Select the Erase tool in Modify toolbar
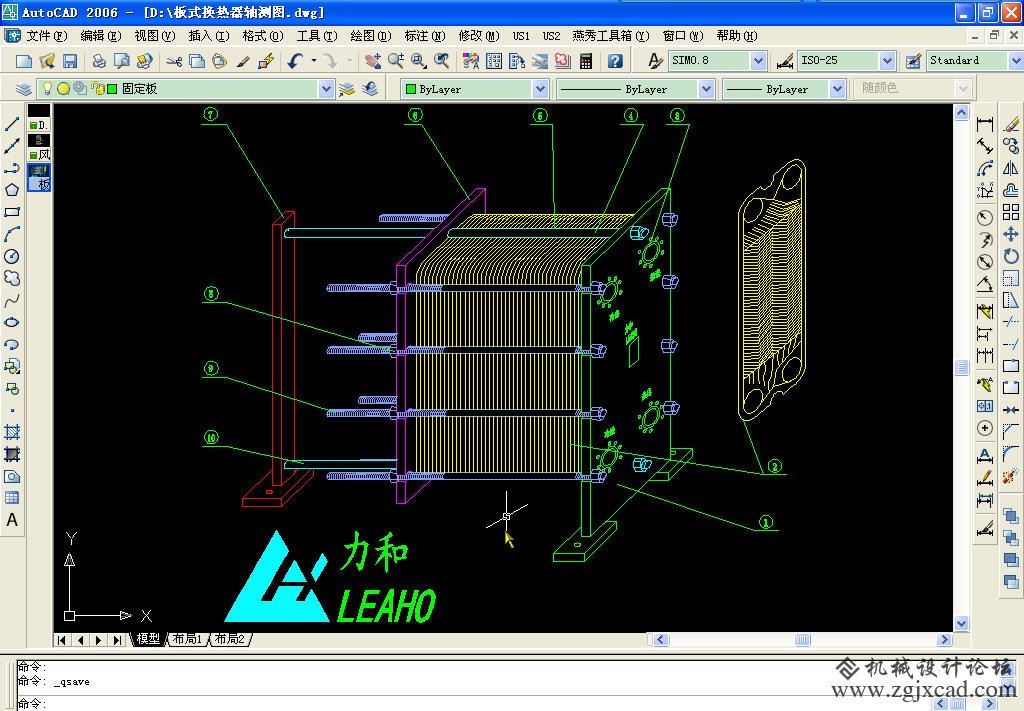 point(1011,124)
